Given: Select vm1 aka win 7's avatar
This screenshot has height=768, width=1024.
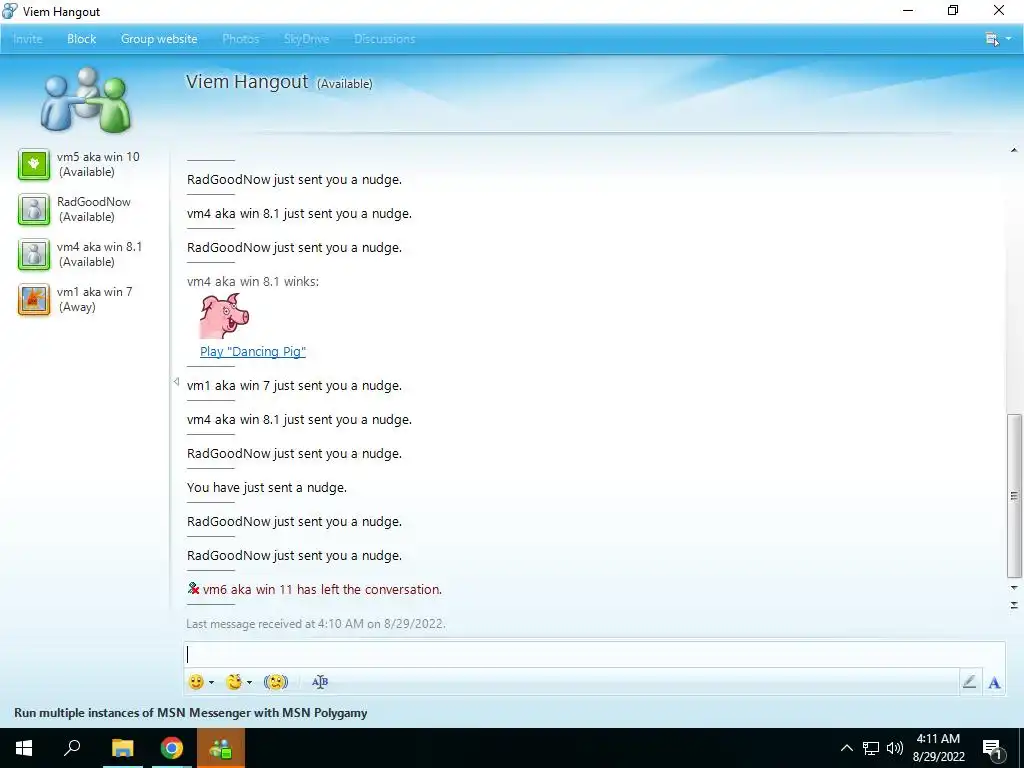Looking at the screenshot, I should tap(33, 299).
